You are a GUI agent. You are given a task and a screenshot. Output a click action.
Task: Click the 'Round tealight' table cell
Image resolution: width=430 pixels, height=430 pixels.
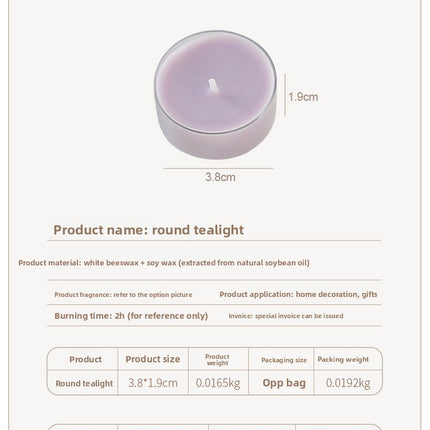[84, 383]
